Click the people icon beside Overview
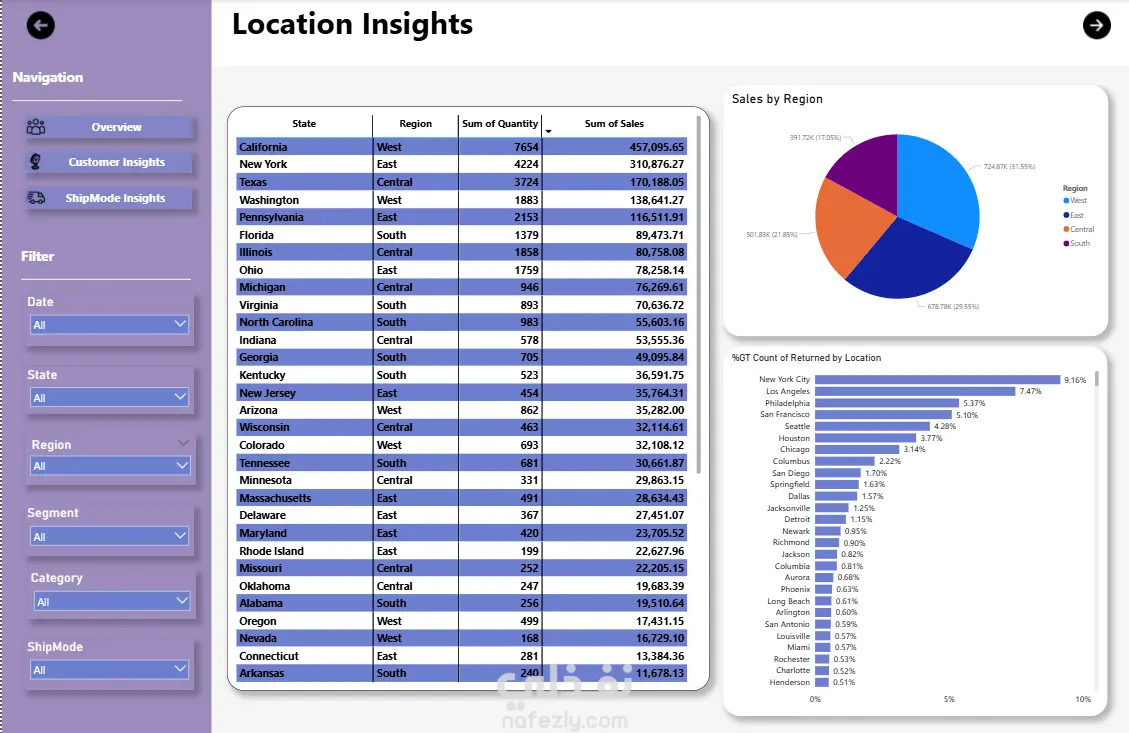This screenshot has width=1129, height=733. tap(36, 127)
